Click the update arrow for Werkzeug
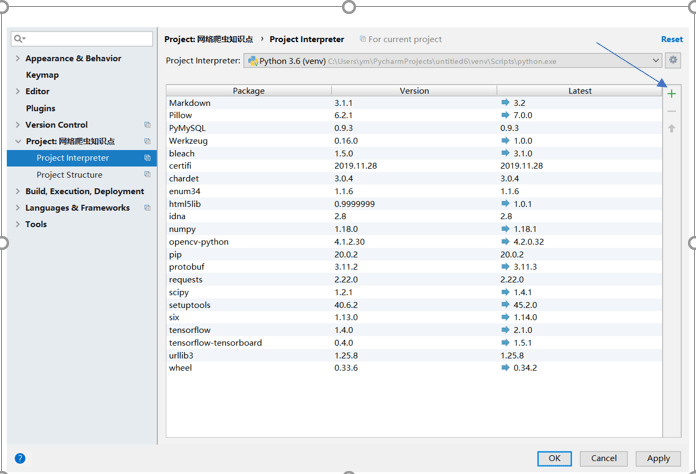Screen dimensions: 696x474 click(505, 141)
